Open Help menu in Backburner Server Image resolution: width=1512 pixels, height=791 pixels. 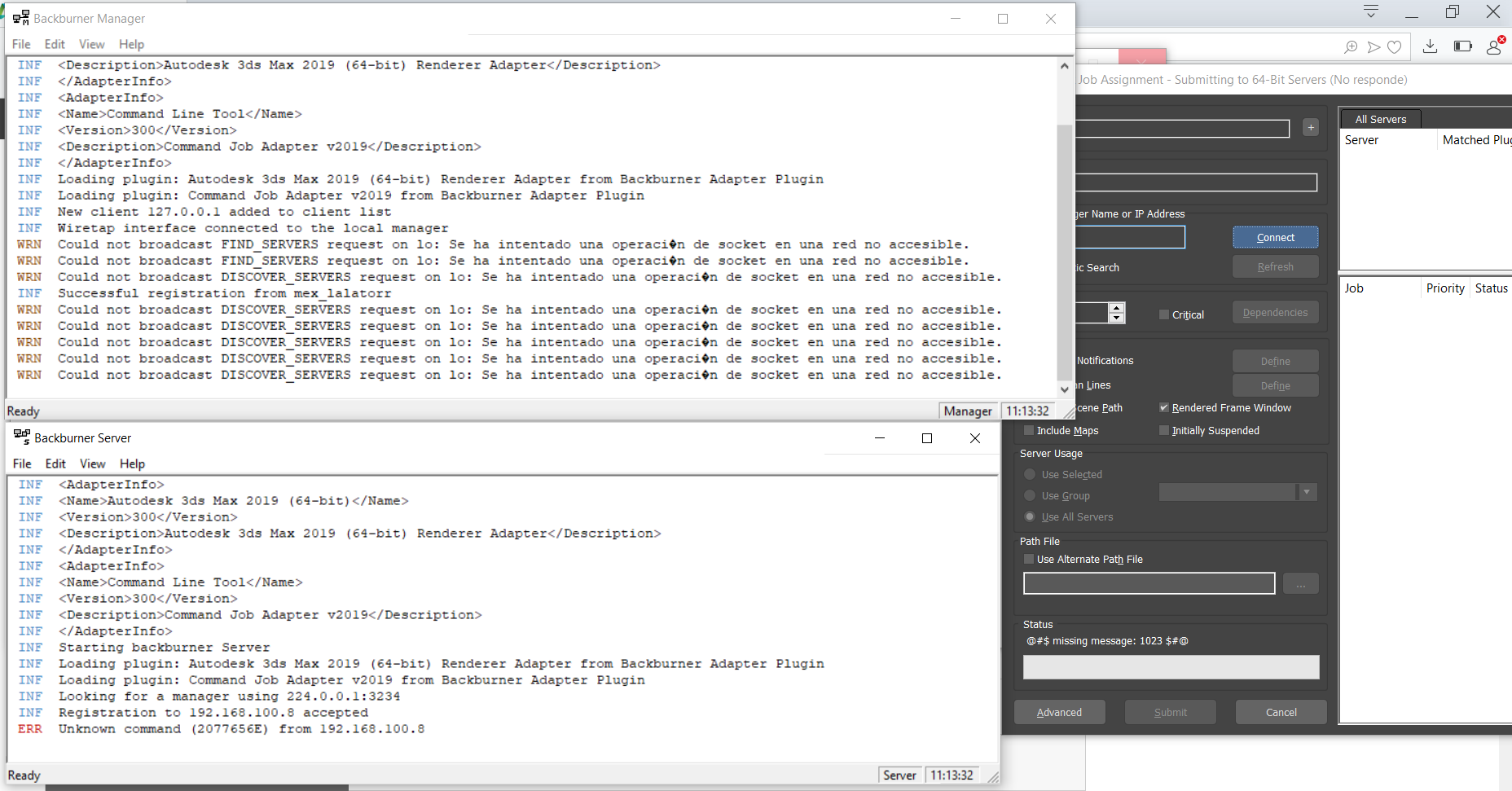coord(132,464)
